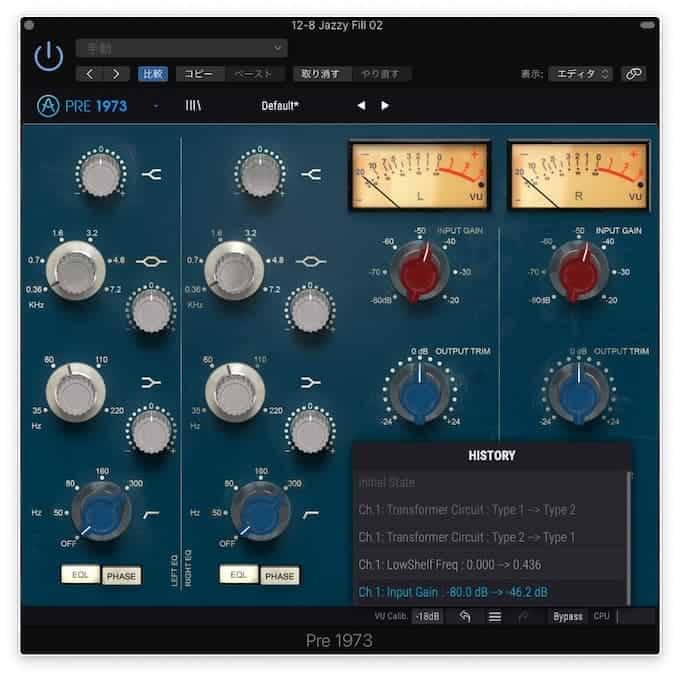Click the right channel INPUT GAIN red knob
The image size is (680, 678).
[x=578, y=272]
